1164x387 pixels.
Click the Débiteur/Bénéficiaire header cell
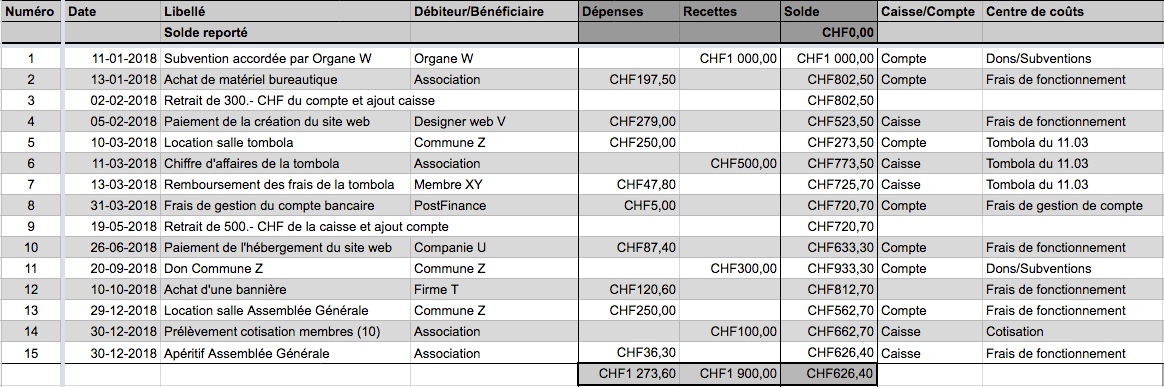[494, 12]
